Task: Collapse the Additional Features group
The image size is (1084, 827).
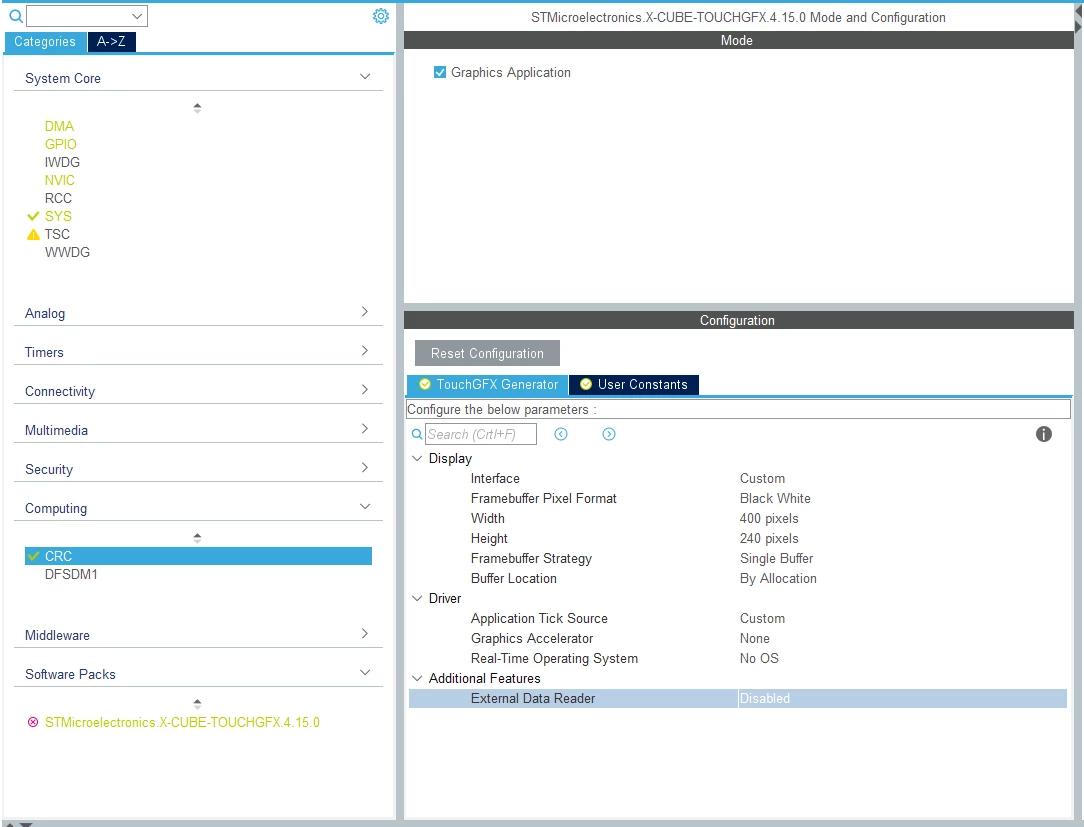Action: [417, 678]
